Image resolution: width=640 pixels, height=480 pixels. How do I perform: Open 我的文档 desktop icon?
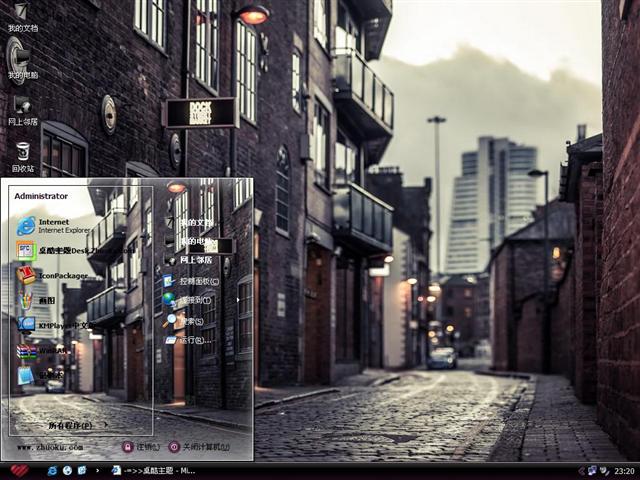(22, 17)
